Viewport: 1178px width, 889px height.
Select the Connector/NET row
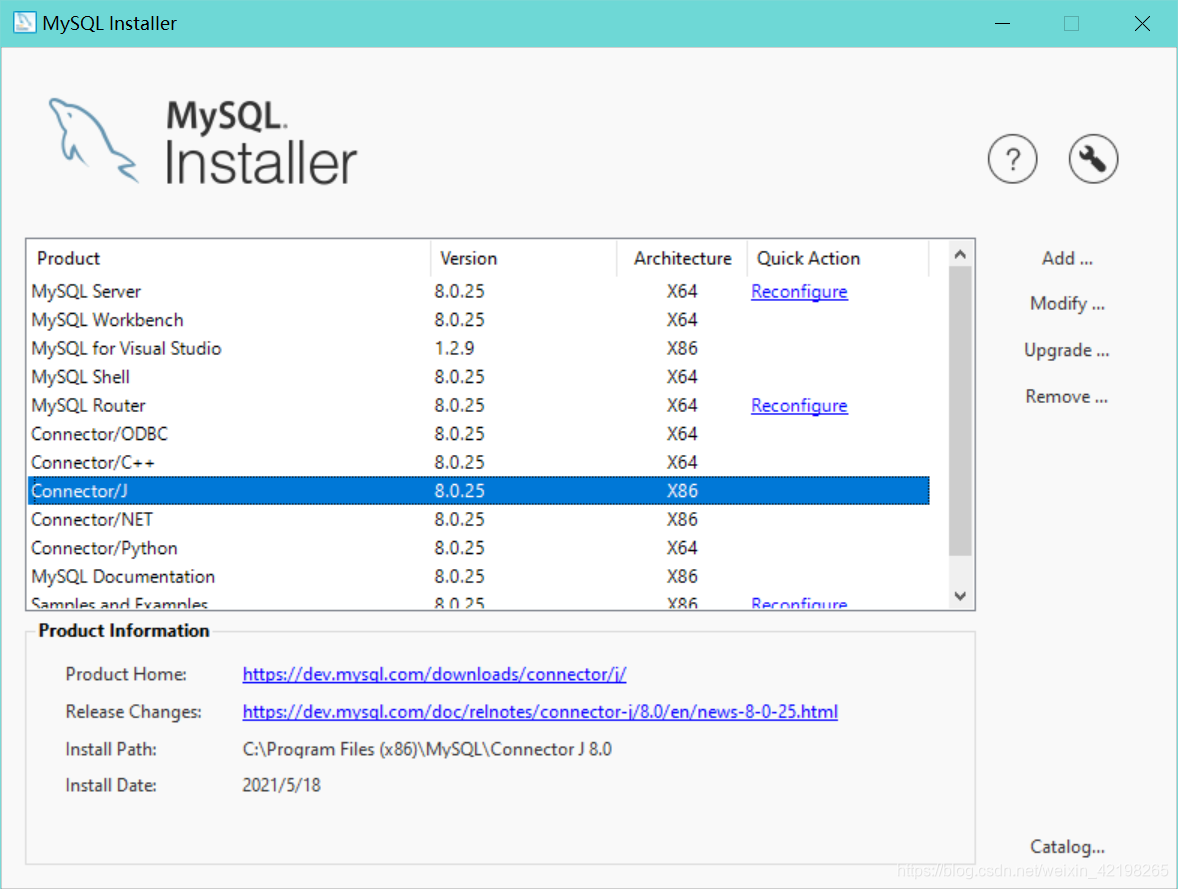479,520
